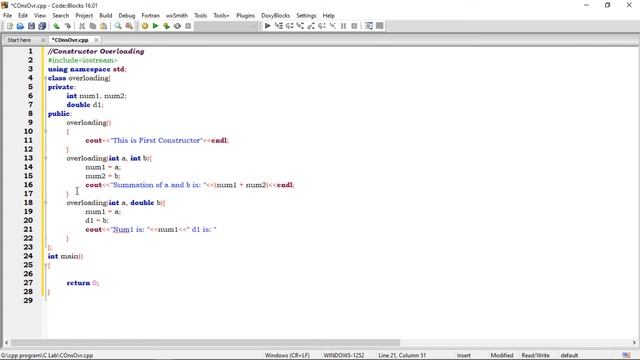The height and width of the screenshot is (360, 640).
Task: Open the Search menu
Action: coord(60,16)
